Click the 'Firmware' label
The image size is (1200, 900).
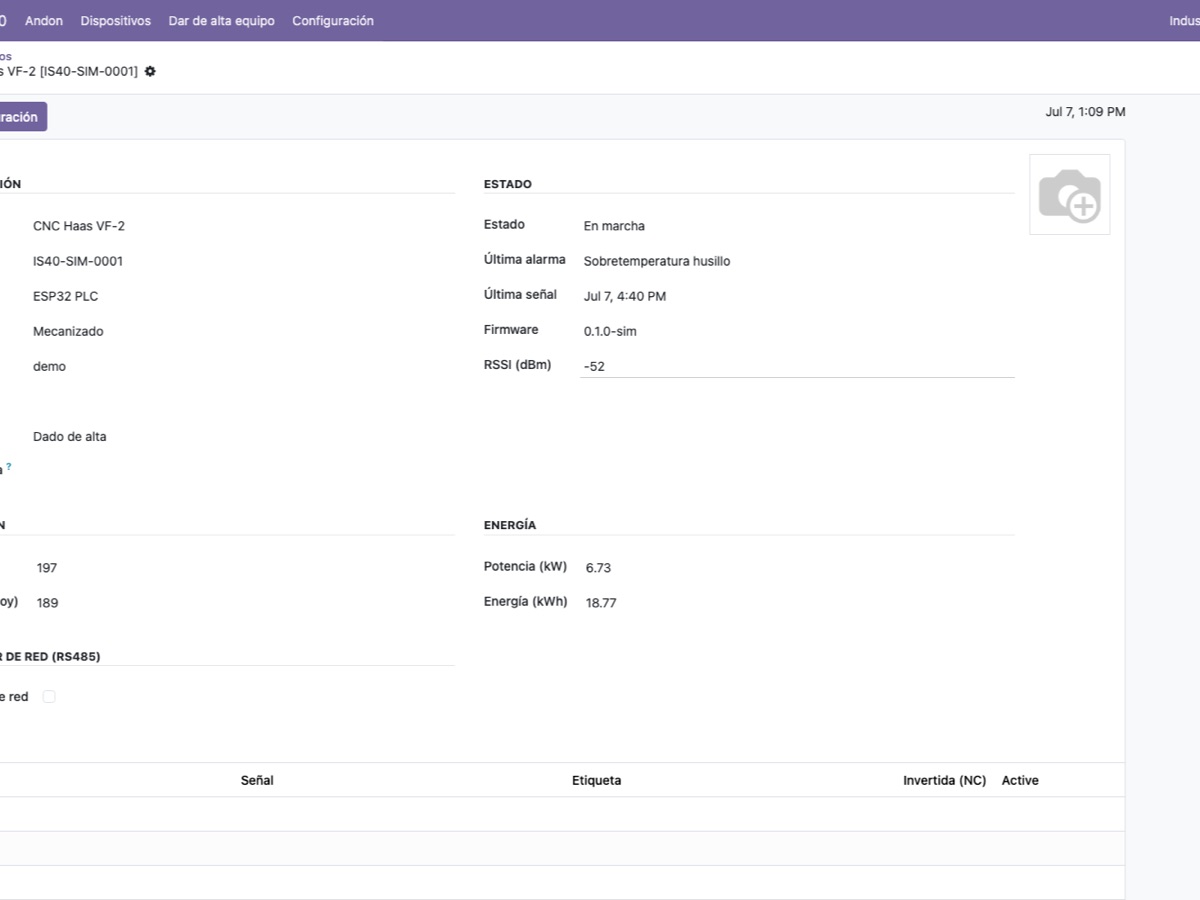pyautogui.click(x=511, y=329)
